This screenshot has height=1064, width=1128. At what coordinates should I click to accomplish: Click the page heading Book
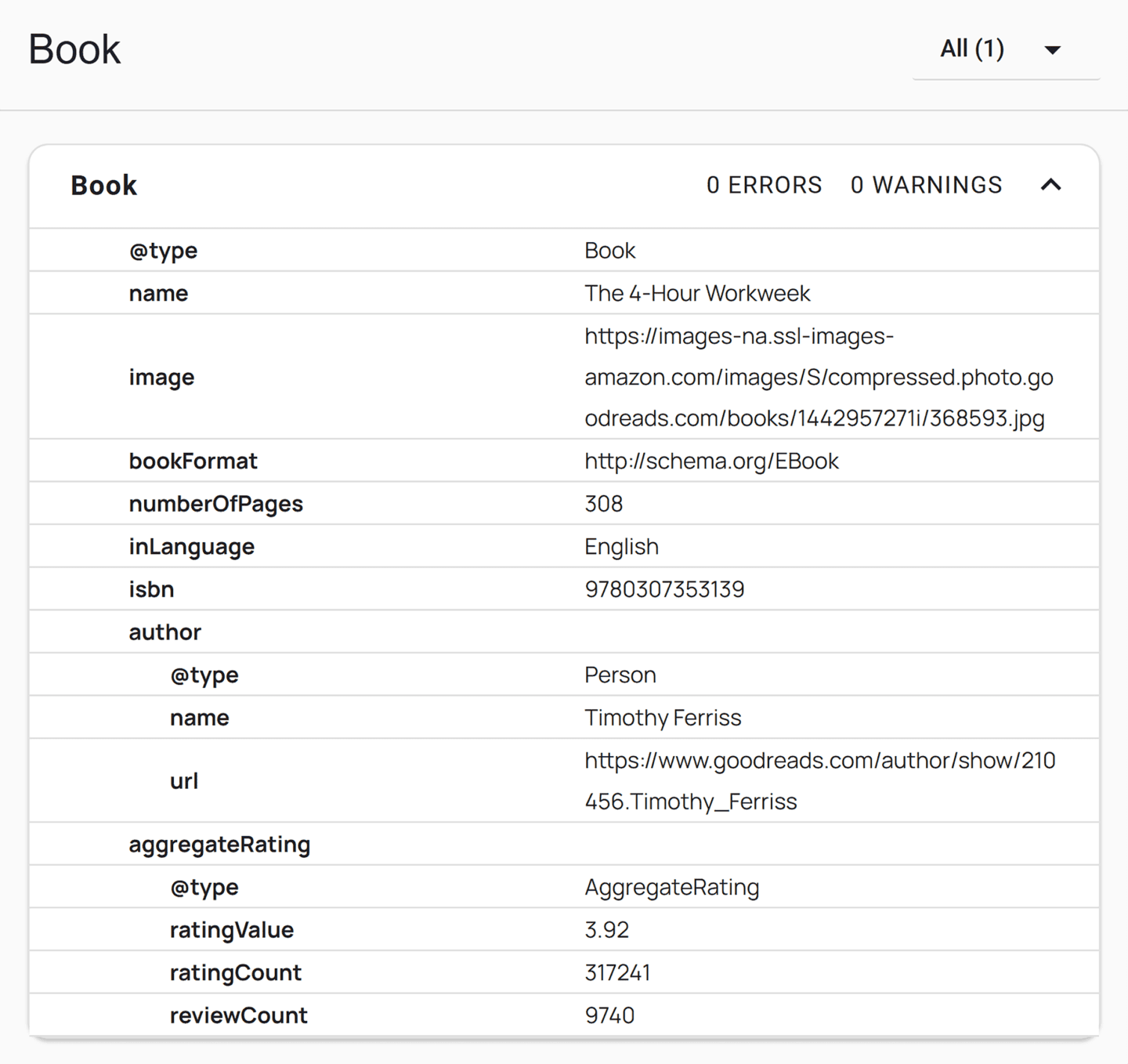tap(74, 49)
